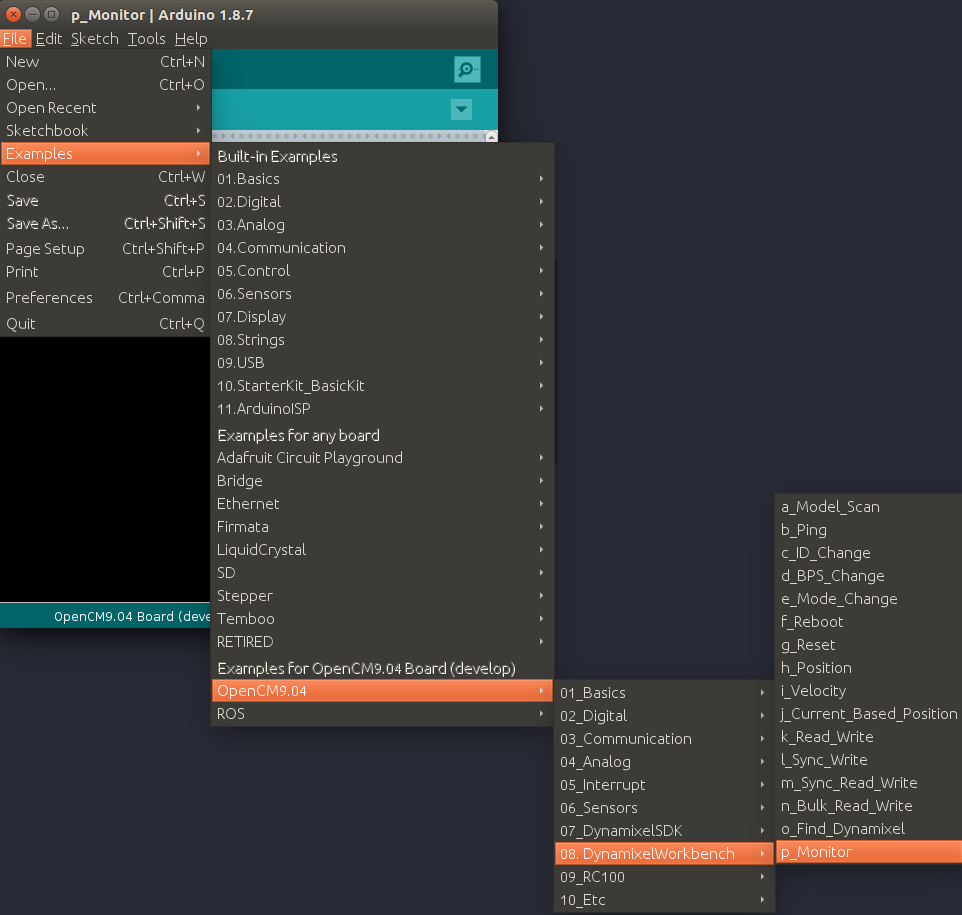Open the 08.Strings examples submenu
The width and height of the screenshot is (962, 915).
(x=382, y=340)
